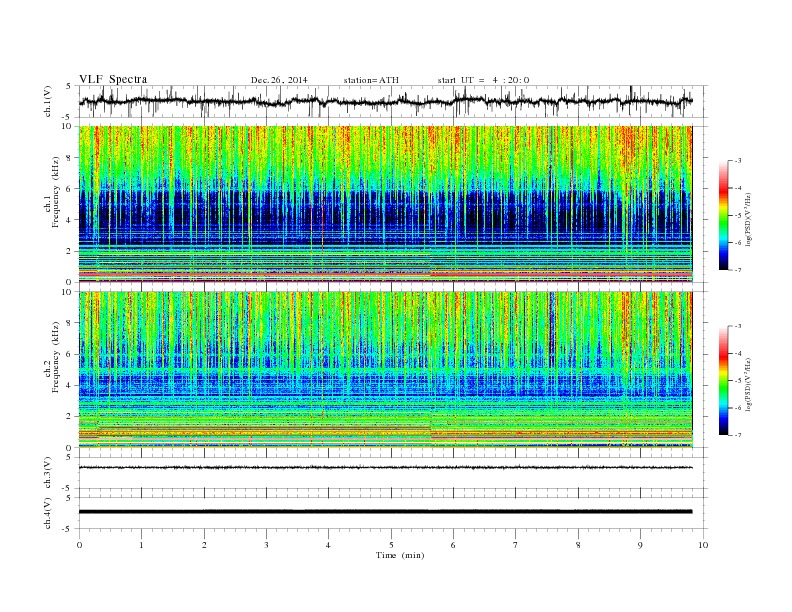Click the time axis tick label "10"
This screenshot has height=612, width=792.
(x=703, y=545)
